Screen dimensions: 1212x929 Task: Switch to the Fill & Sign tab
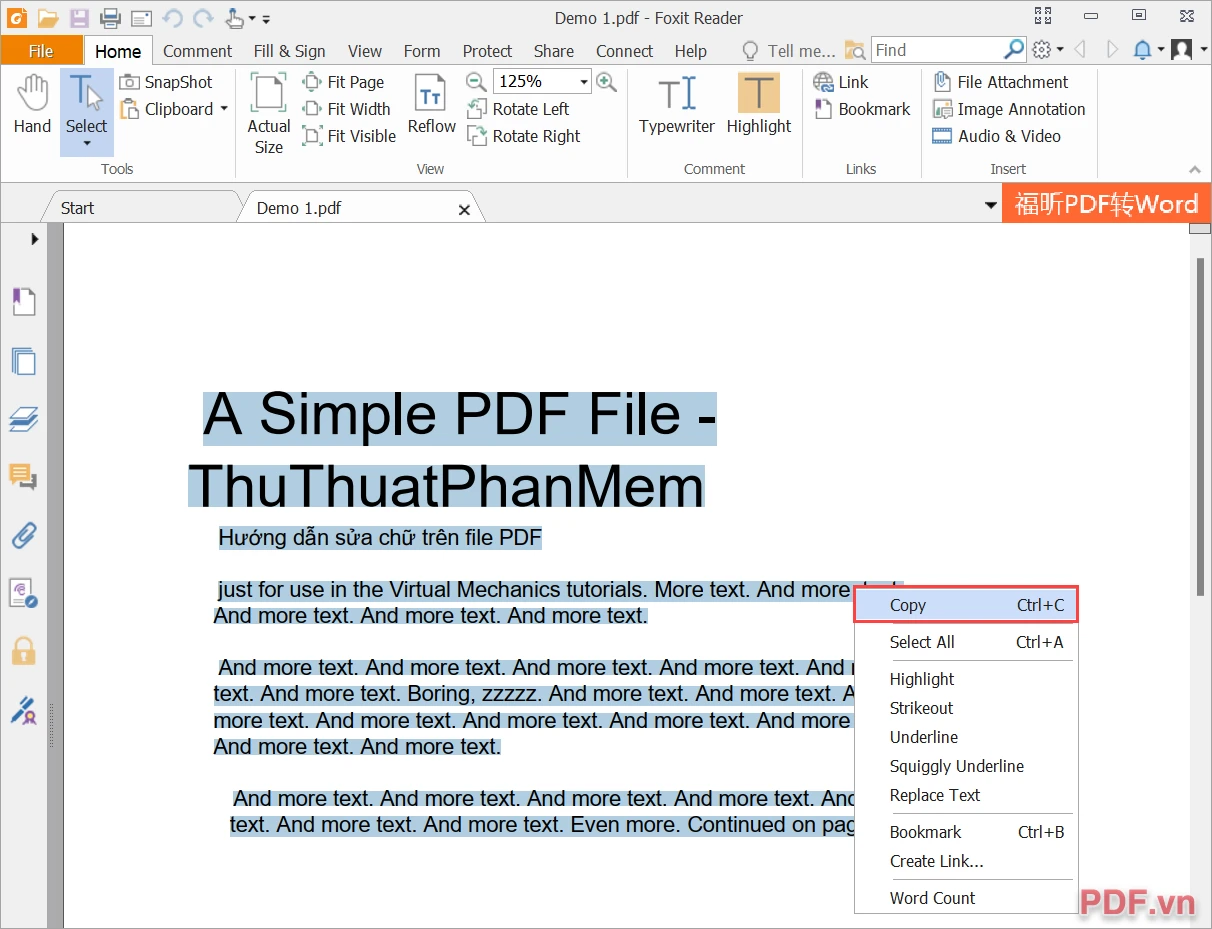point(289,51)
